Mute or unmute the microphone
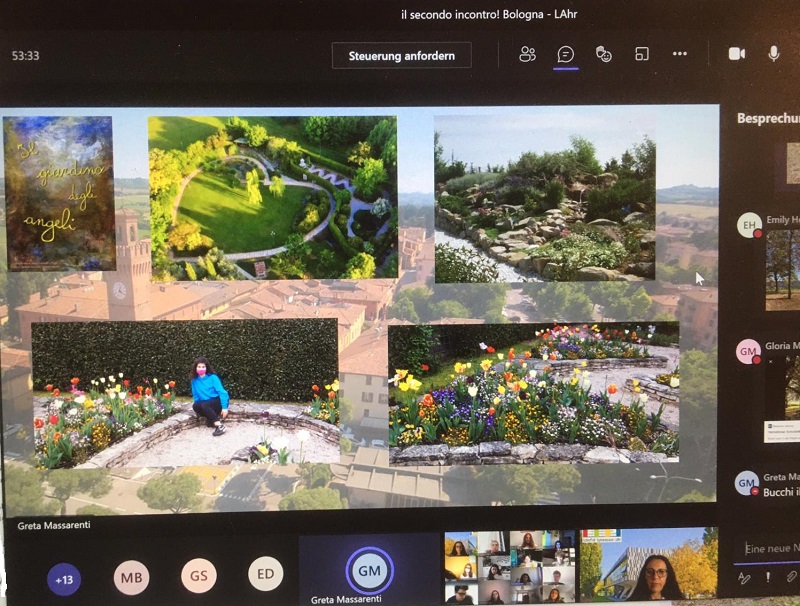The height and width of the screenshot is (606, 800). pos(774,54)
